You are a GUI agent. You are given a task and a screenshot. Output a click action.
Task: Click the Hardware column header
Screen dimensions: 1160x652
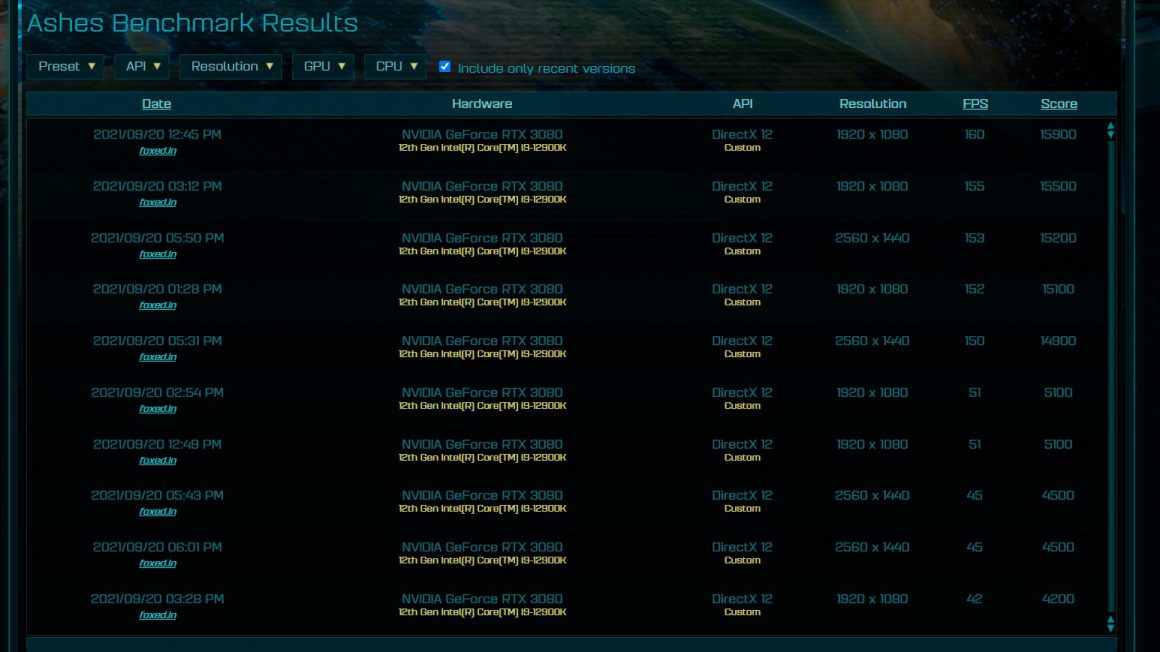point(483,103)
